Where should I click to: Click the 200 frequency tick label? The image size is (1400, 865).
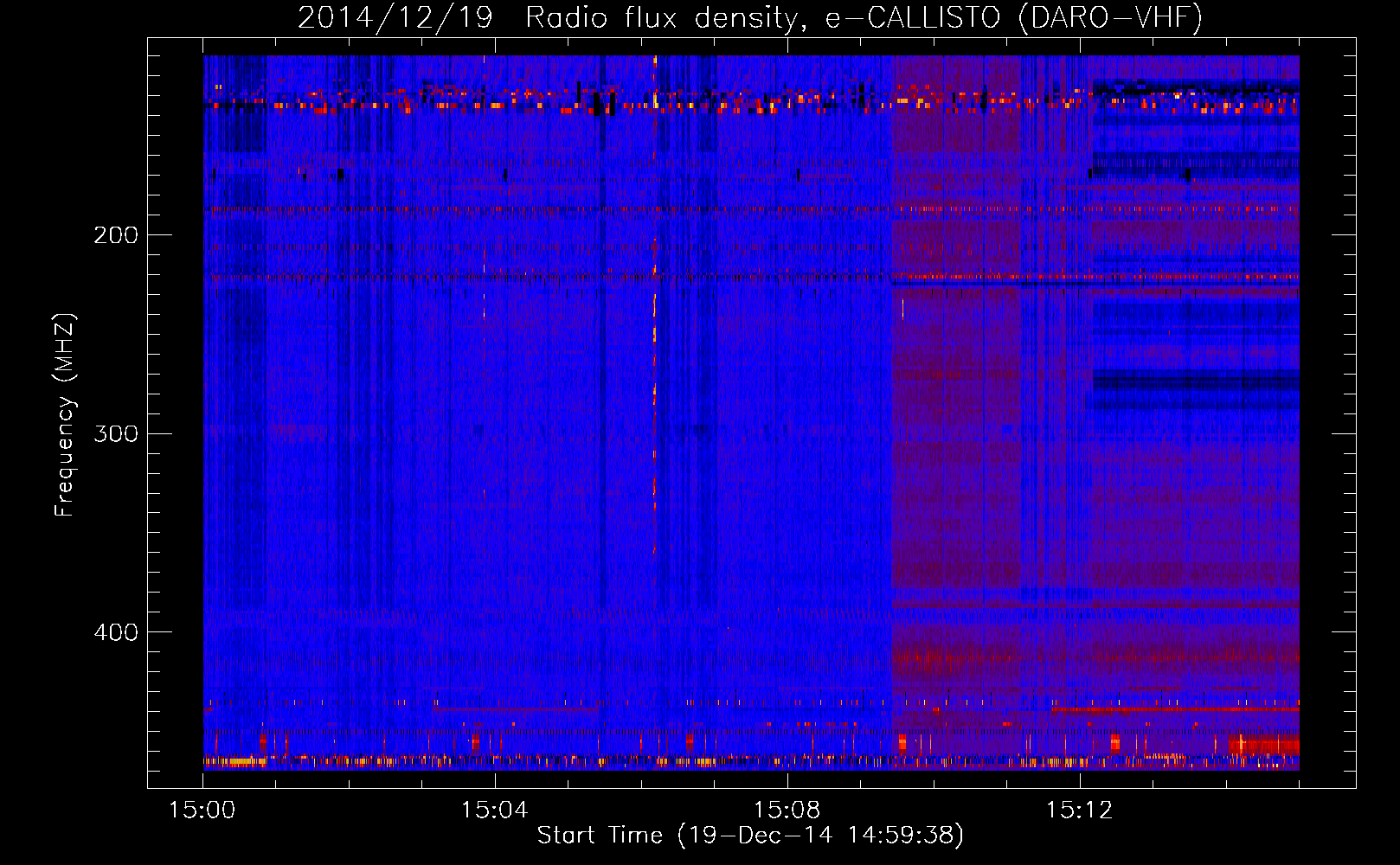[116, 235]
